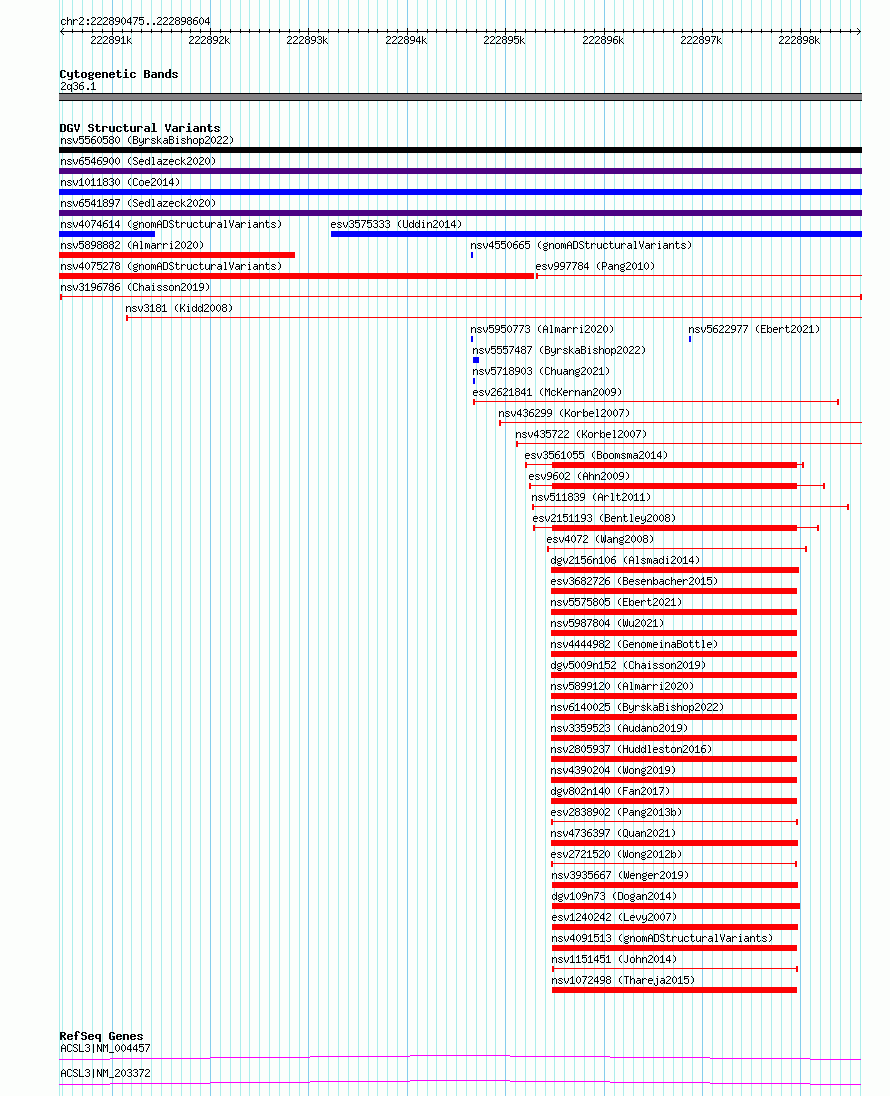Screen dimensions: 890x1096
Task: Select the nsv5898882 (Almarri2020) red bar
Action: point(177,254)
